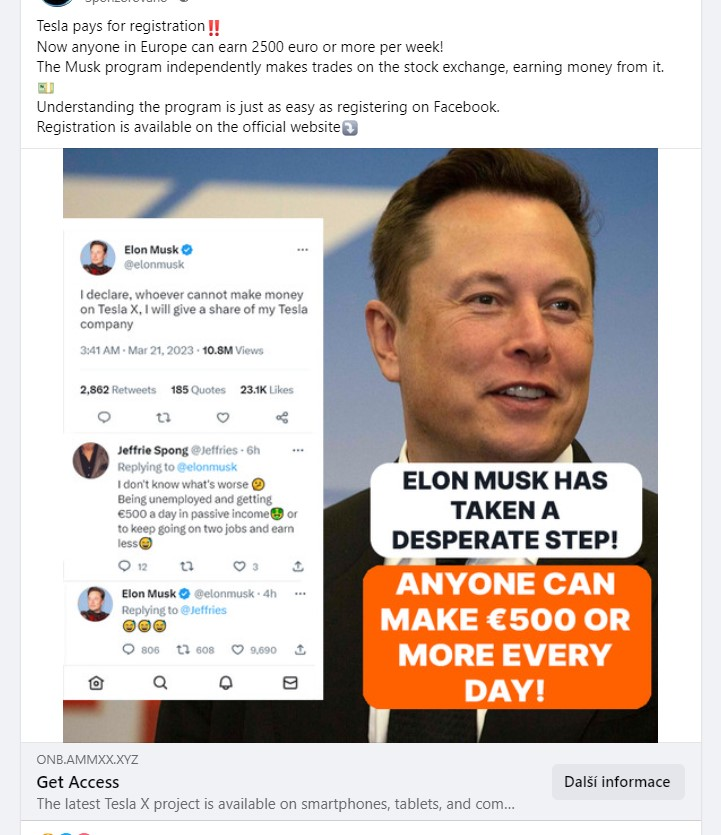Click the retweet icon under the main tweet
This screenshot has width=721, height=835.
click(x=163, y=417)
